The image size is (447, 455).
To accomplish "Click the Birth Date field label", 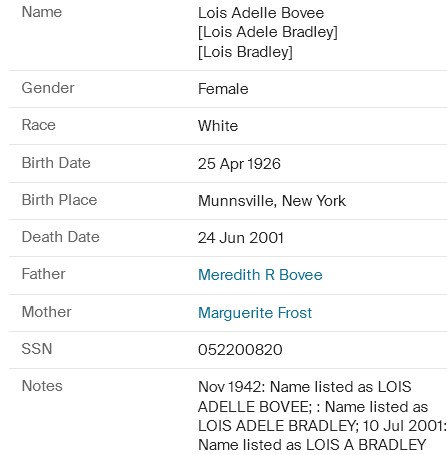I will coord(56,163).
